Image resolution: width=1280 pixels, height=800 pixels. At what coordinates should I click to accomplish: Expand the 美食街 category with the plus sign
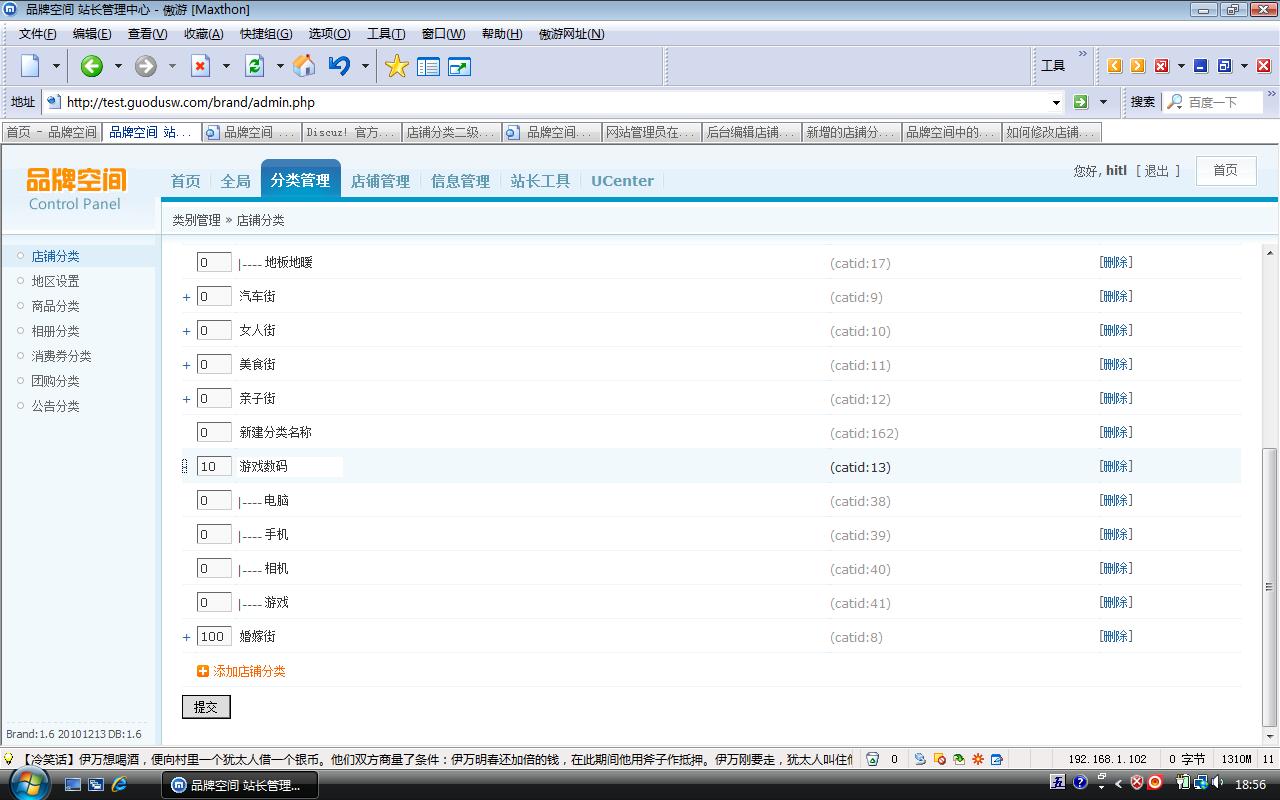(186, 366)
